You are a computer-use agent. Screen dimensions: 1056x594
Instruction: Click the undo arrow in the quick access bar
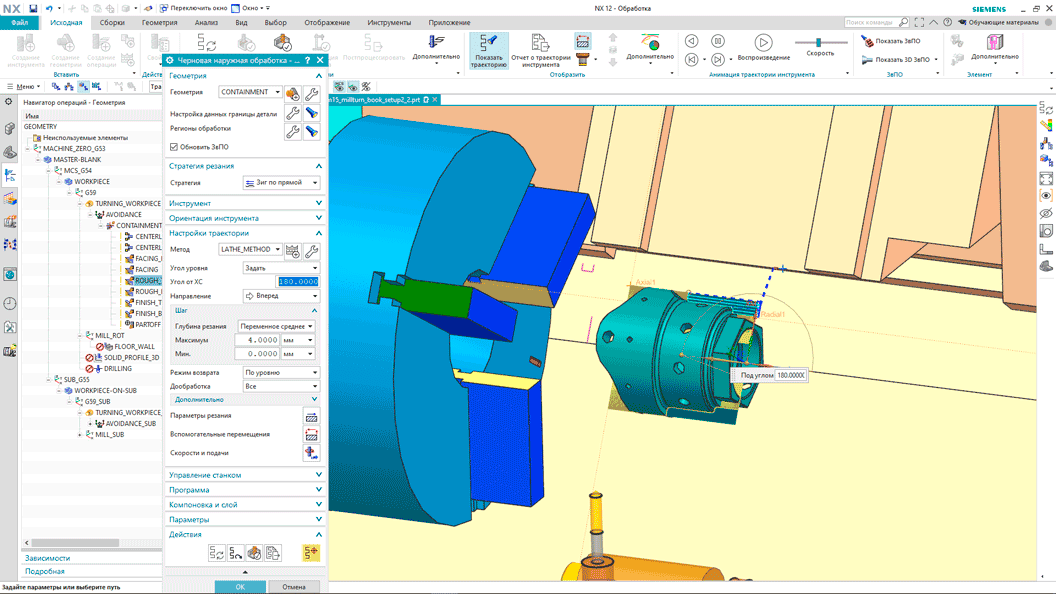49,8
